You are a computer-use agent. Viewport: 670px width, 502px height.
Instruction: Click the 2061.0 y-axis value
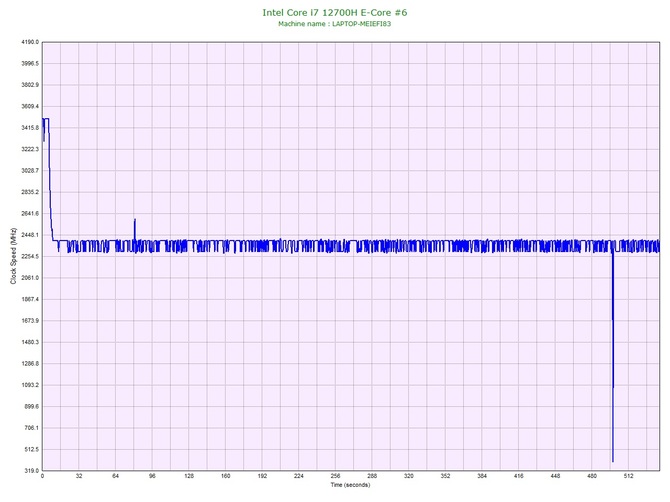point(30,278)
